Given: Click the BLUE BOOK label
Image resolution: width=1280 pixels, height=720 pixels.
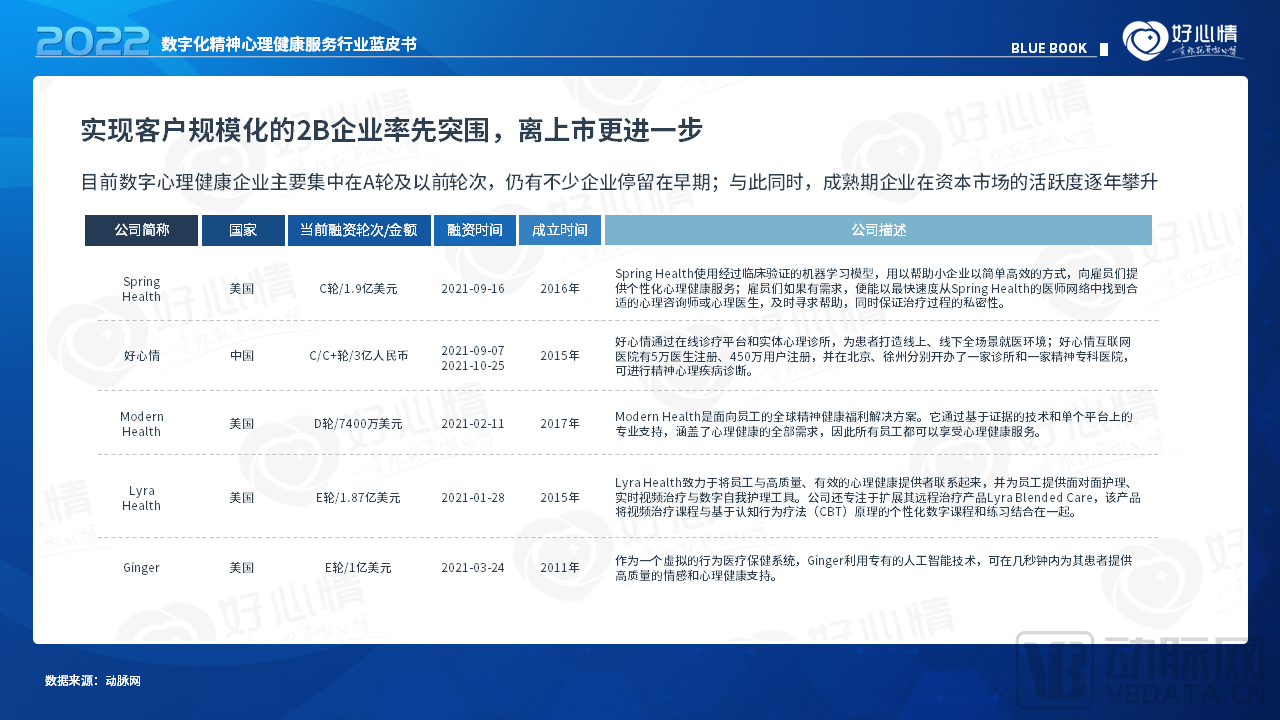Looking at the screenshot, I should (x=1049, y=48).
